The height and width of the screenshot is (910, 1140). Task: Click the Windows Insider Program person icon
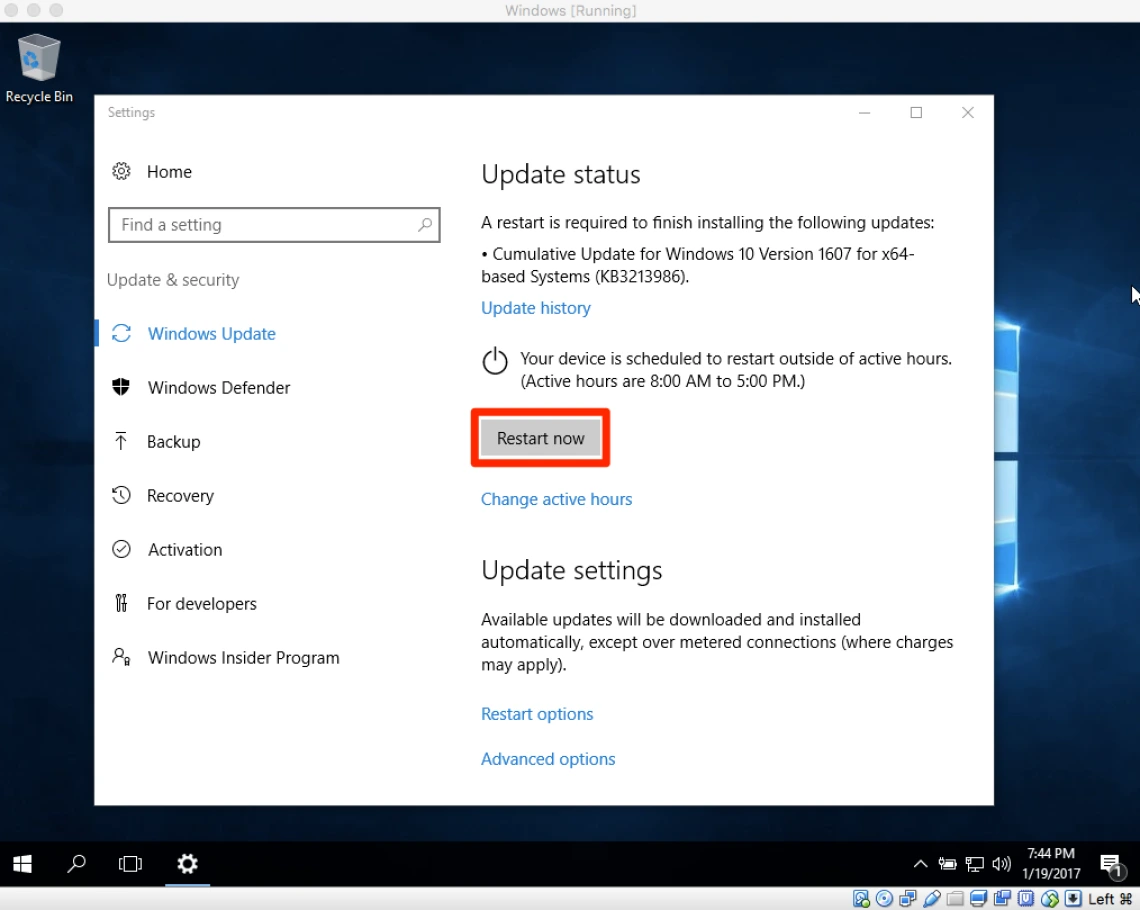tap(121, 657)
